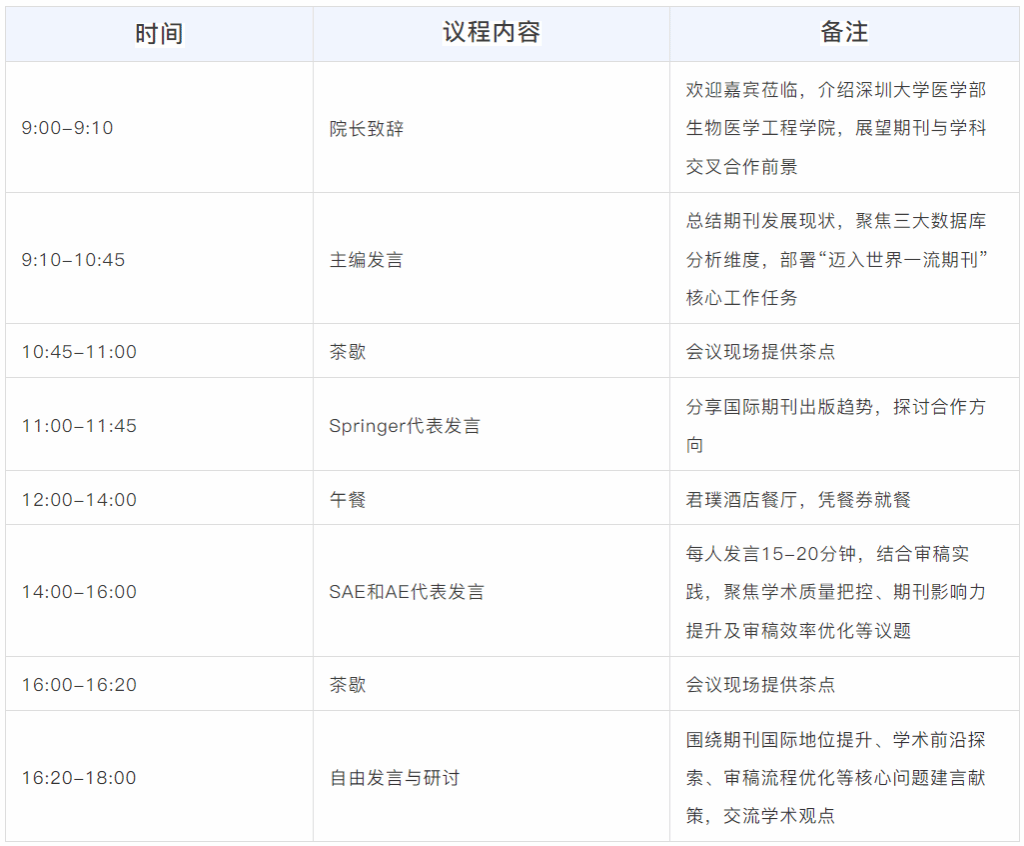Click the 备注 column header
Viewport: 1024px width, 846px height.
click(844, 33)
